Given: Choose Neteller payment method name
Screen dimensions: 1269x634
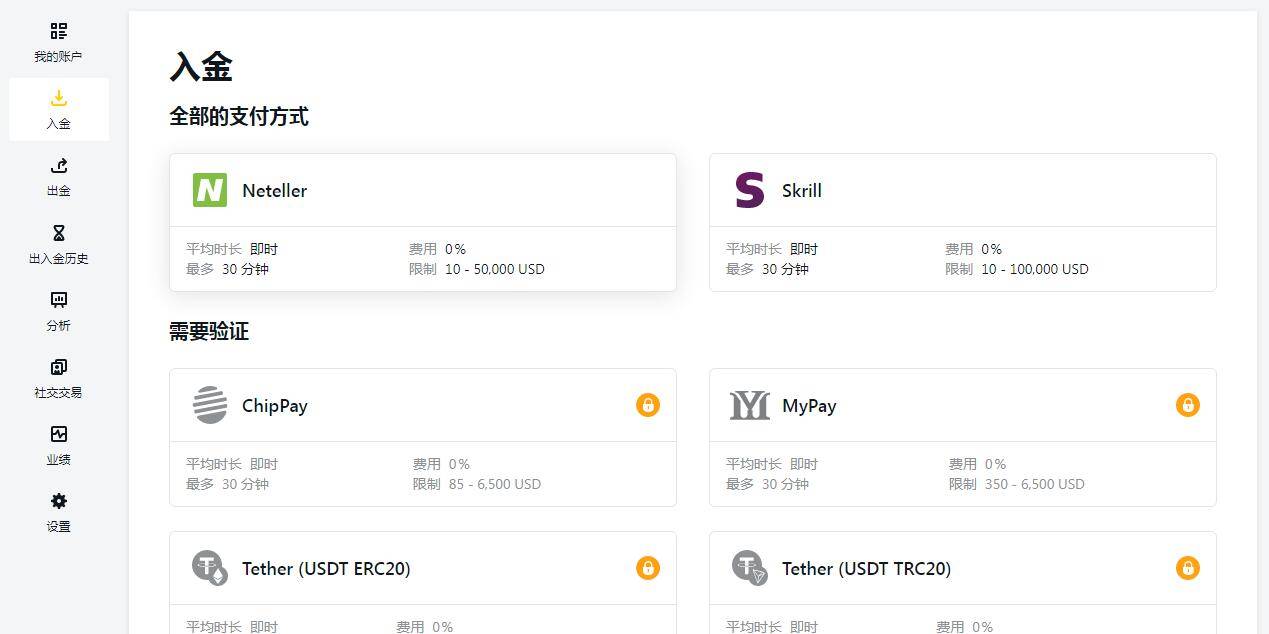Looking at the screenshot, I should click(274, 191).
